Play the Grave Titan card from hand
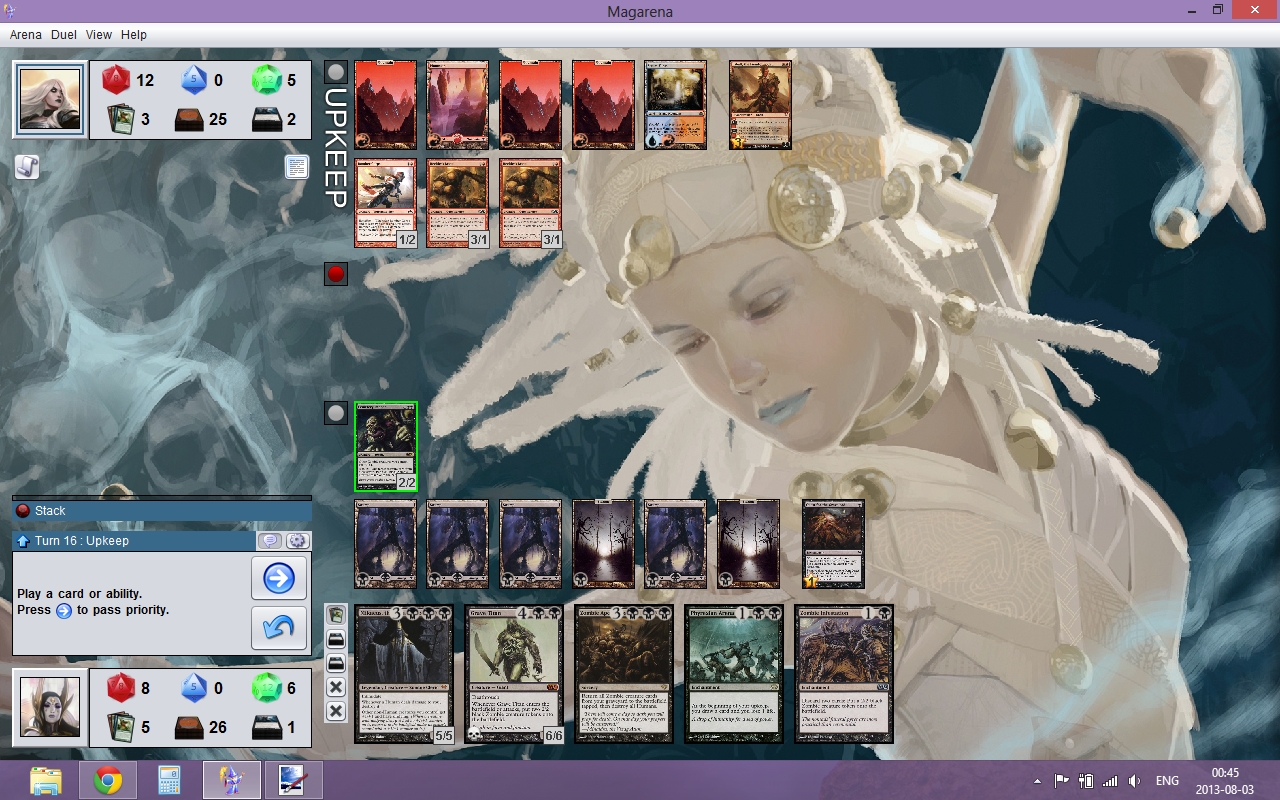Viewport: 1280px width, 800px height. click(513, 673)
